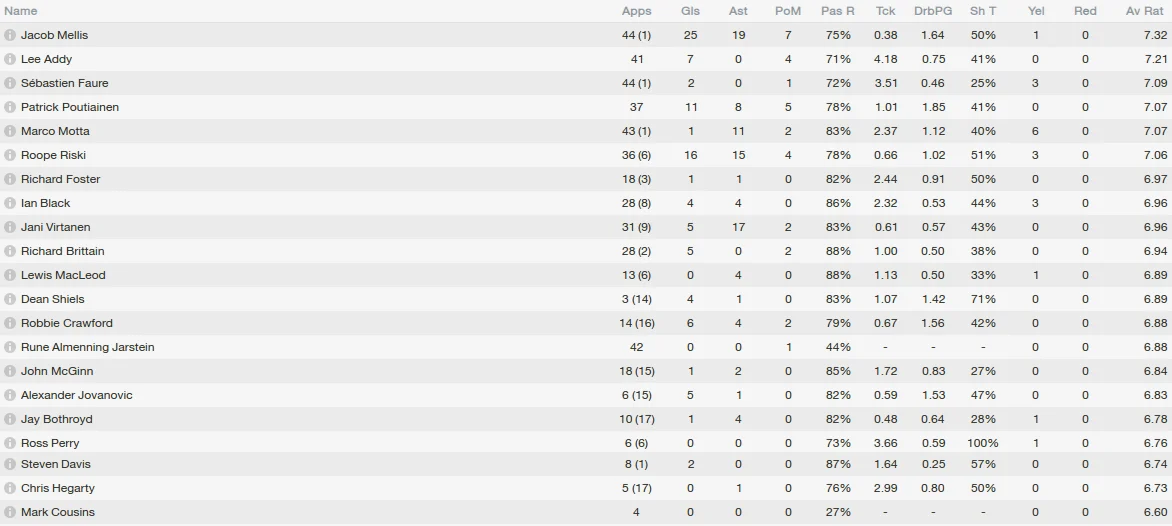Click info icon beside Roope Riski
Viewport: 1172px width, 526px height.
point(10,155)
